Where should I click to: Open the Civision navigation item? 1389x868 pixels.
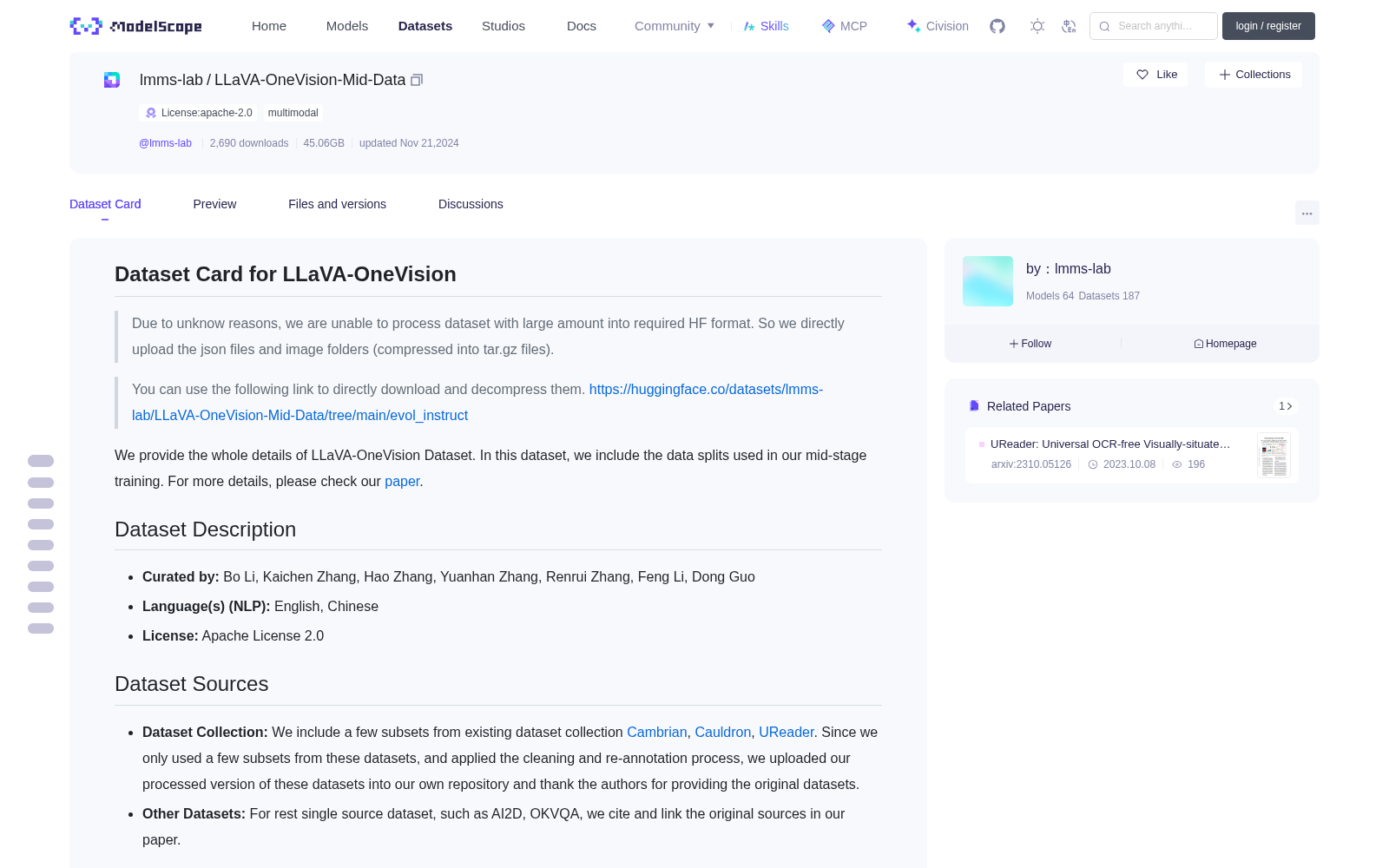pyautogui.click(x=938, y=26)
